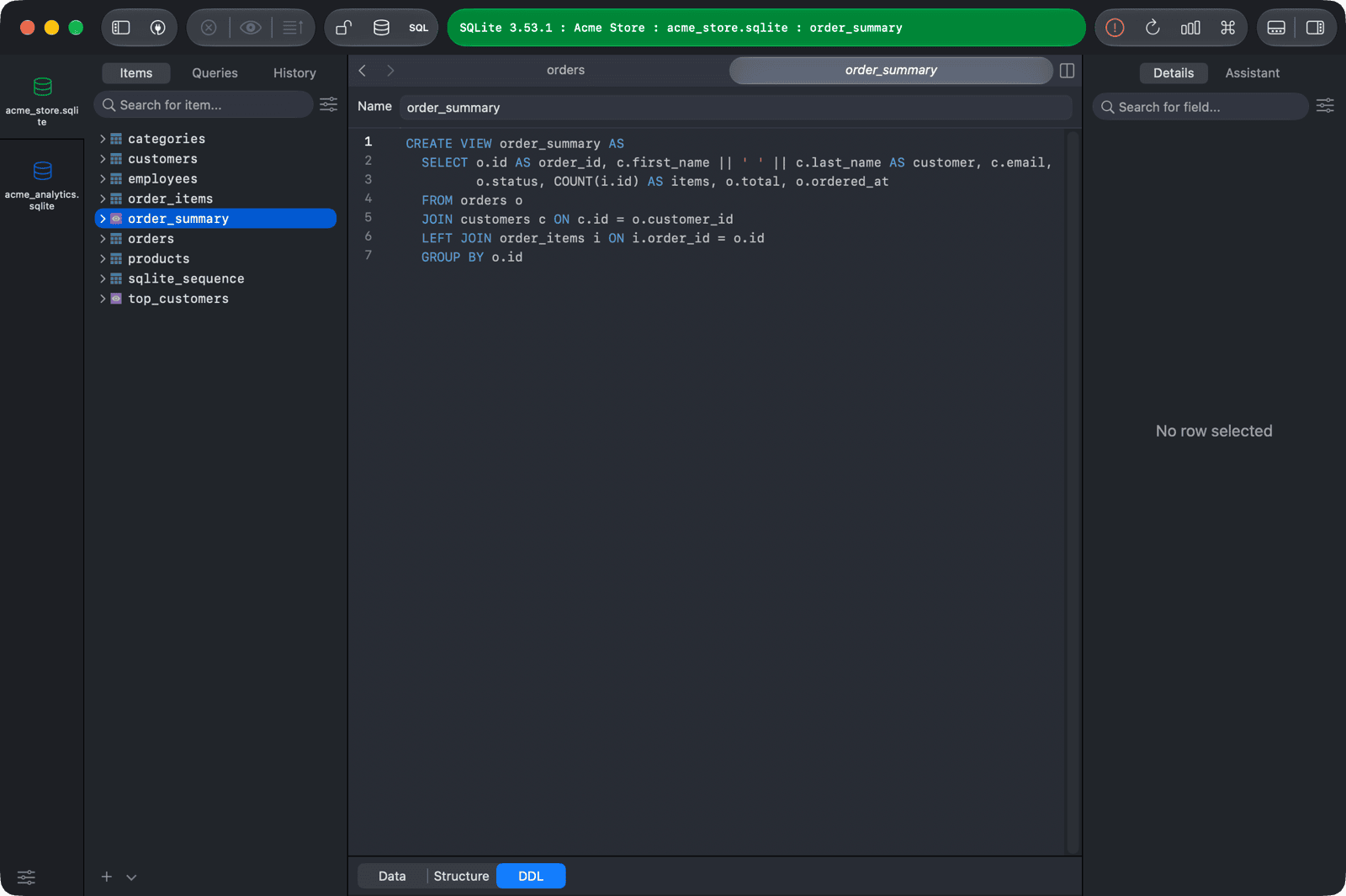Open the bar chart metrics icon
This screenshot has width=1346, height=896.
pos(1190,28)
